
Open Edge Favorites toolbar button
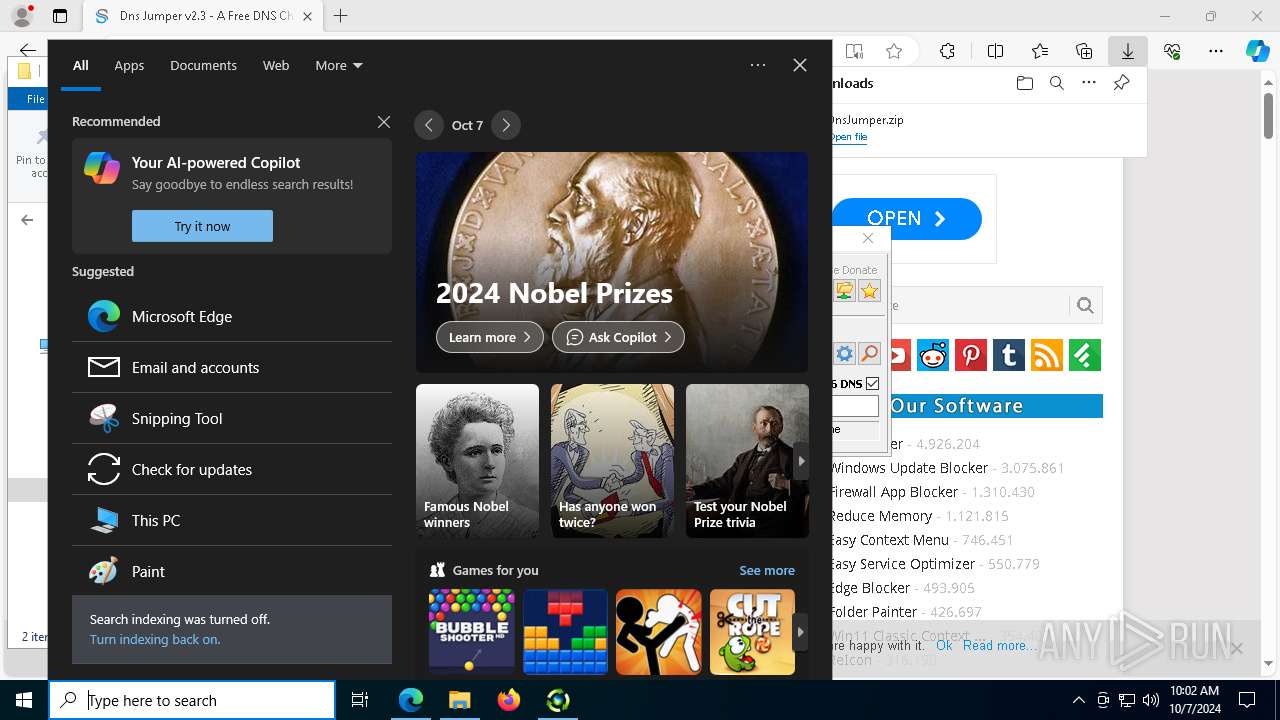[x=1040, y=51]
